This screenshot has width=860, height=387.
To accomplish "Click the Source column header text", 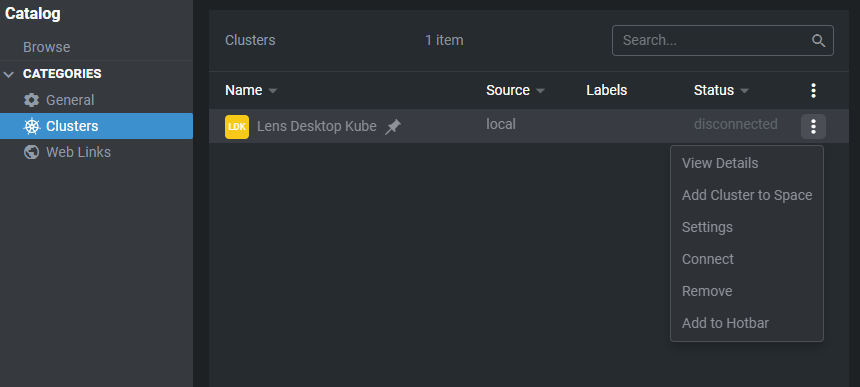I will click(508, 90).
